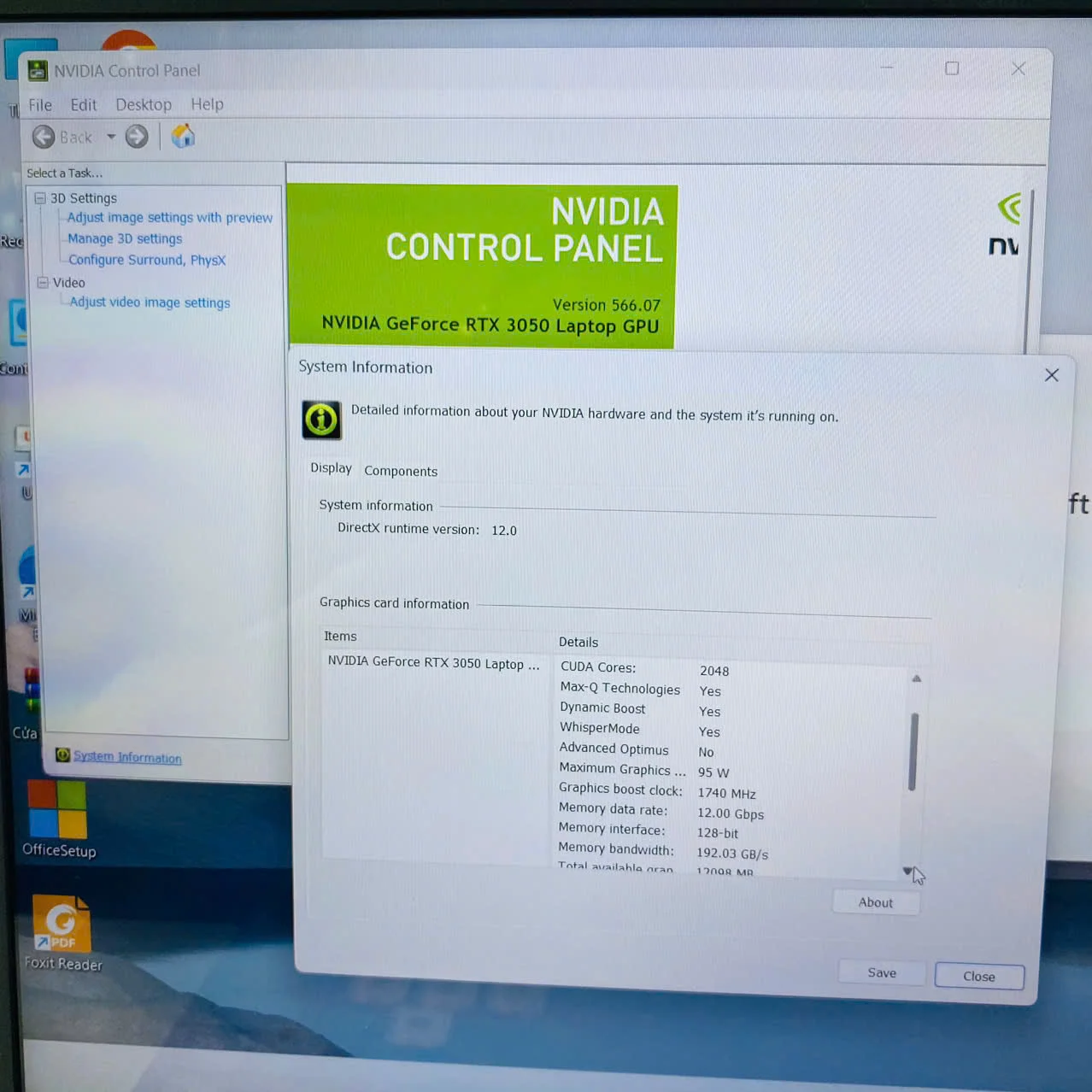Open the Home icon in toolbar

183,136
